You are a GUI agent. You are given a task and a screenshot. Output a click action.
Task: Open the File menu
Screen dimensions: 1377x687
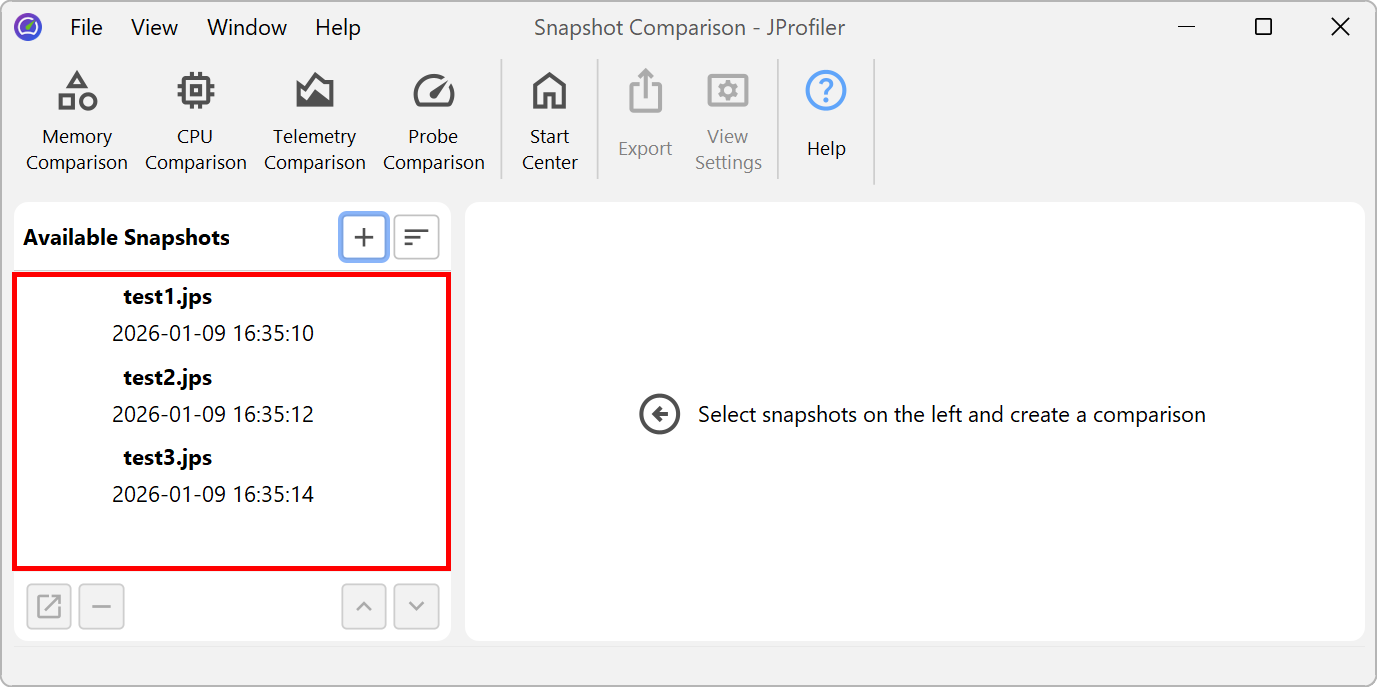86,28
